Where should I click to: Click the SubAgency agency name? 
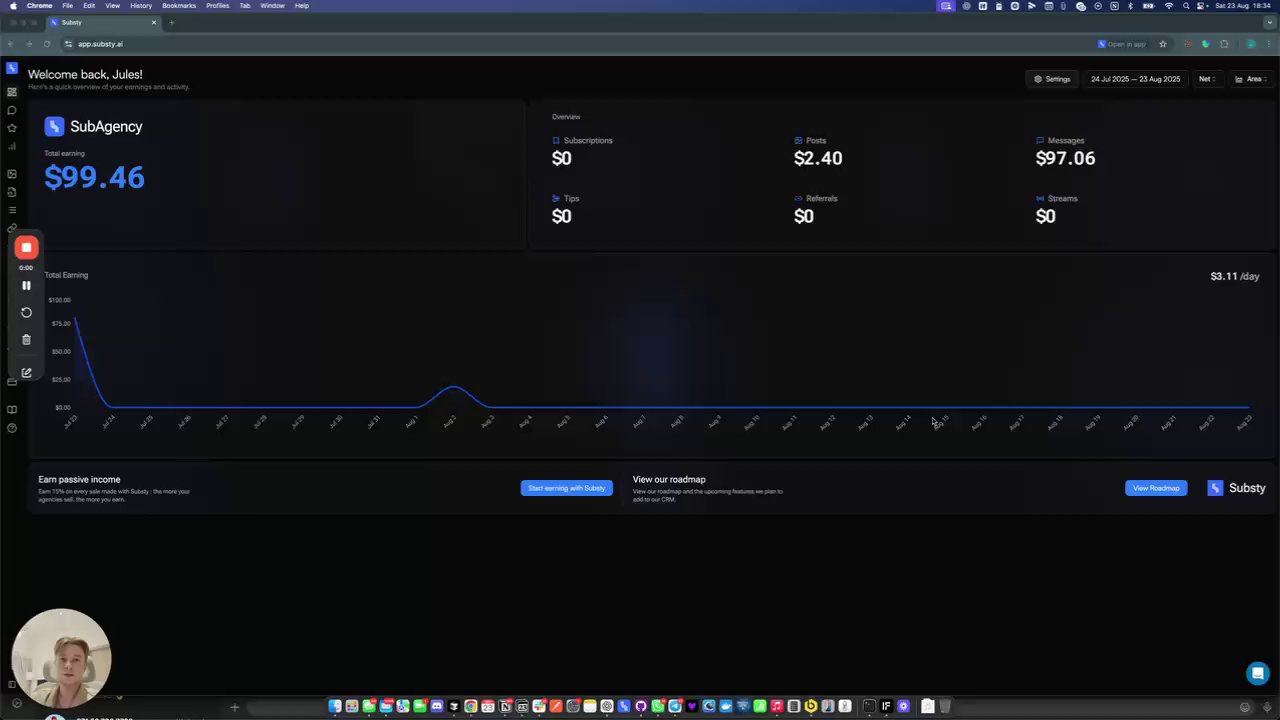pyautogui.click(x=106, y=126)
